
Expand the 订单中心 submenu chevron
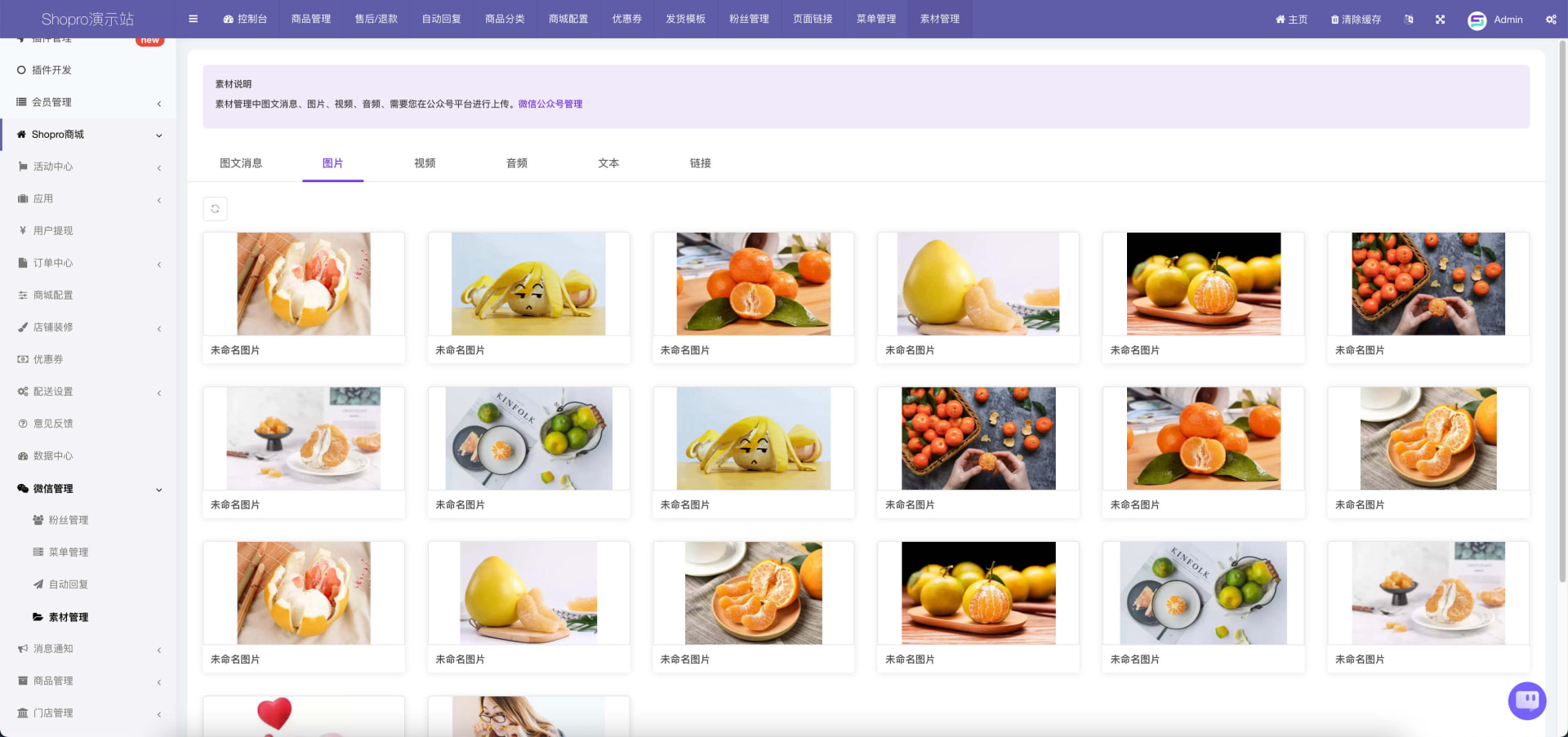159,264
